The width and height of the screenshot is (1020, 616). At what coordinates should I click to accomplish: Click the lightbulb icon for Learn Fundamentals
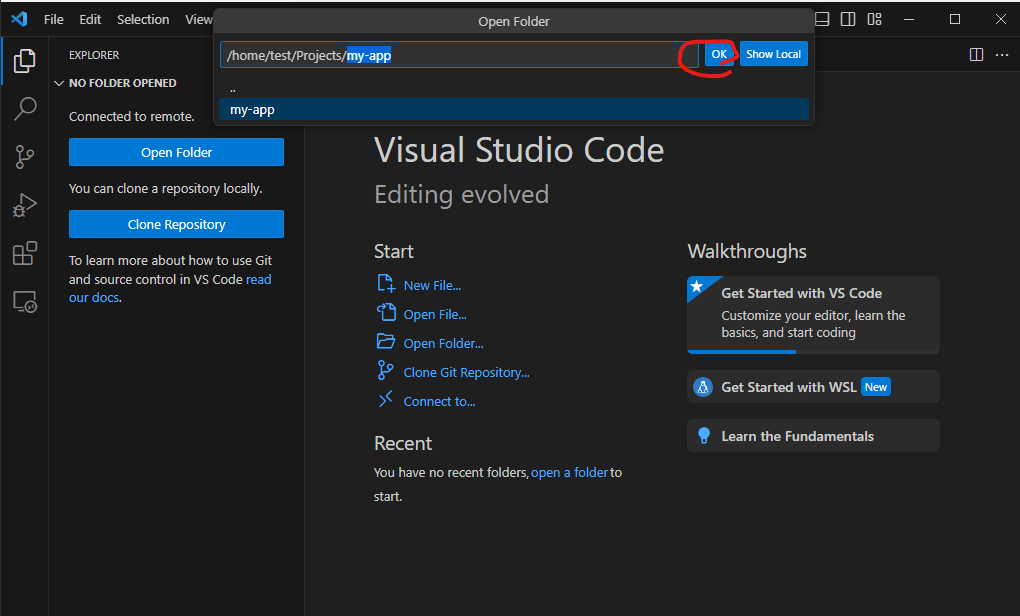point(703,435)
